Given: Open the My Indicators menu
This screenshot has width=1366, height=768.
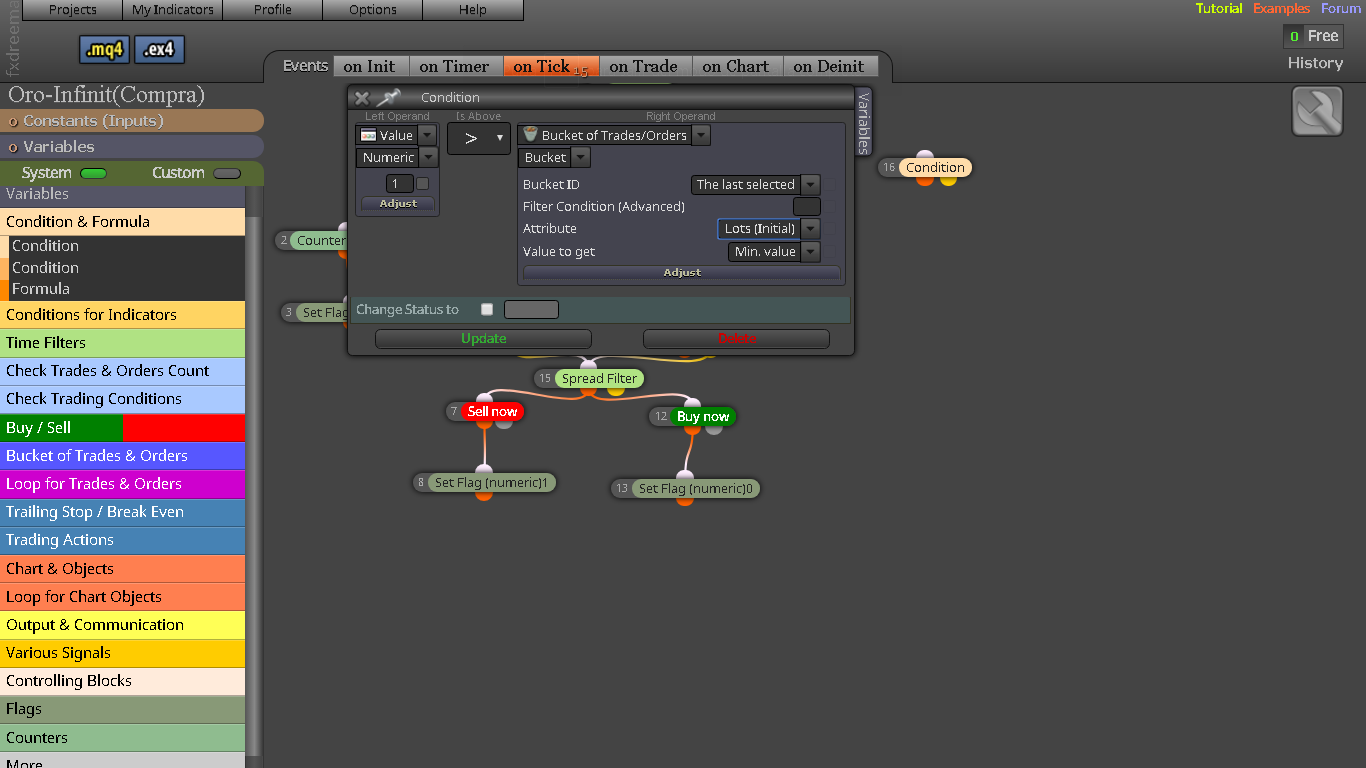Looking at the screenshot, I should click(173, 10).
